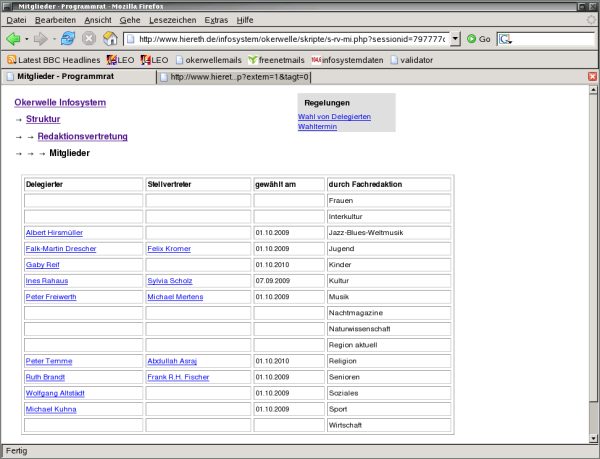The width and height of the screenshot is (600, 459).
Task: Open deputy Frank R.H. Fischer
Action: point(178,377)
